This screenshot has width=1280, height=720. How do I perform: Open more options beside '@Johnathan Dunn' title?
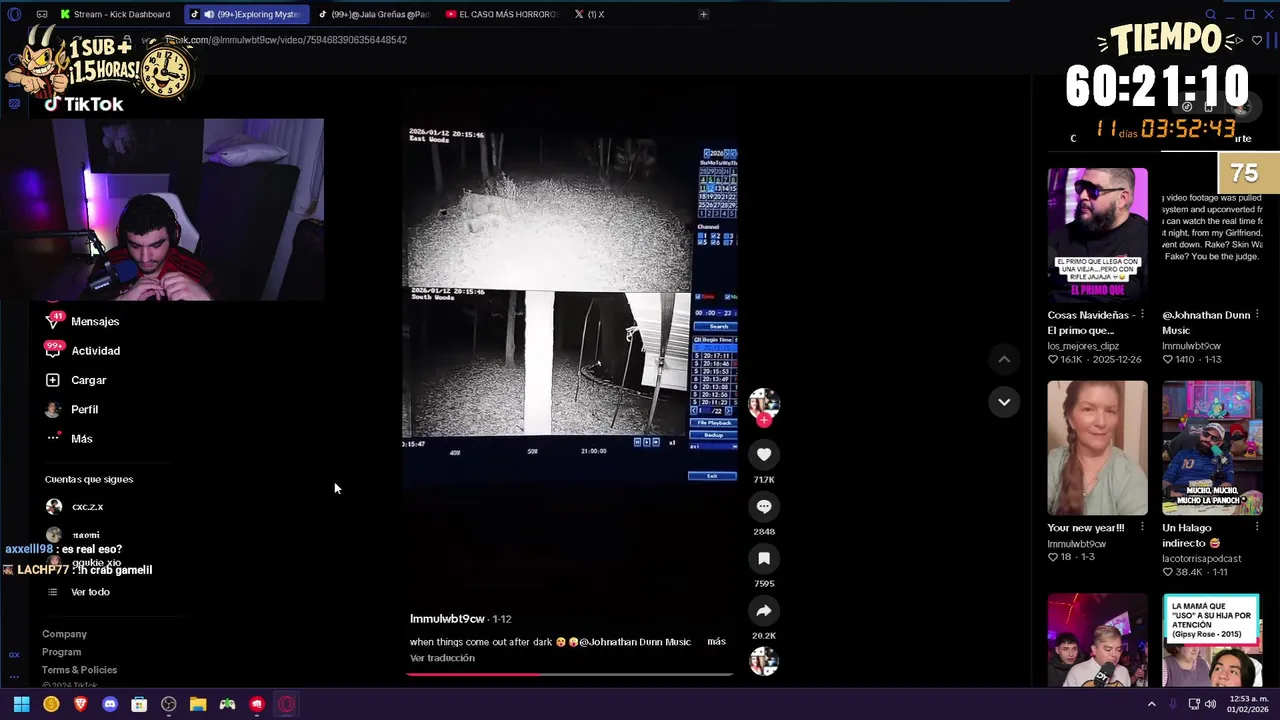[1257, 315]
